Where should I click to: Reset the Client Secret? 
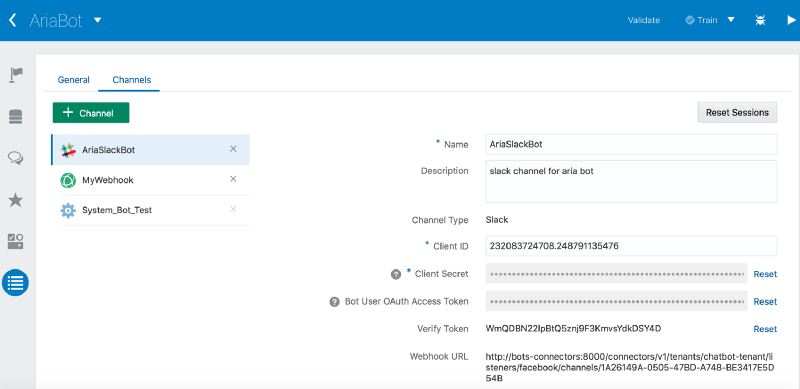pos(765,274)
